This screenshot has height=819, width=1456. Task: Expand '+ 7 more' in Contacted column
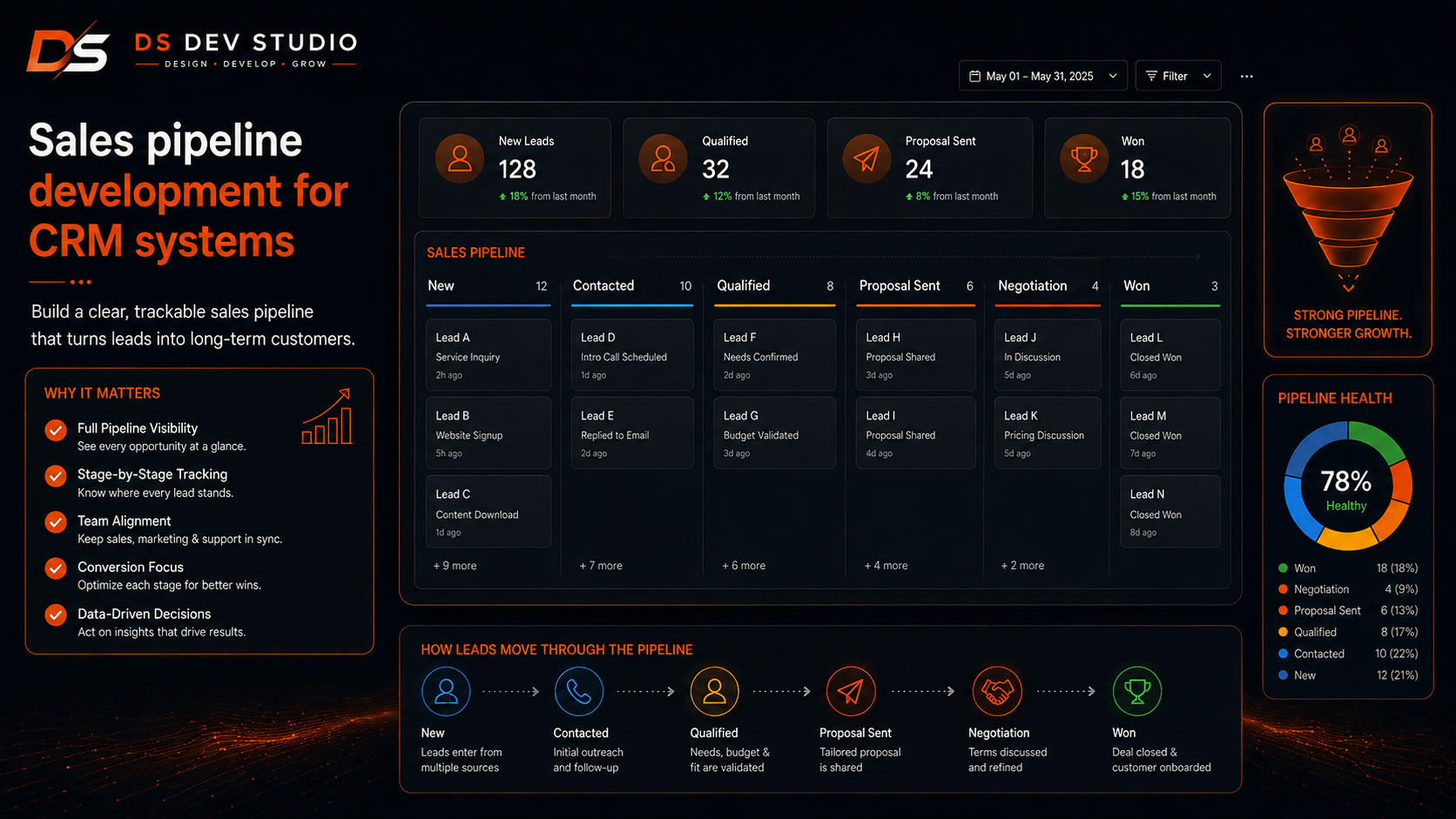[x=601, y=566]
